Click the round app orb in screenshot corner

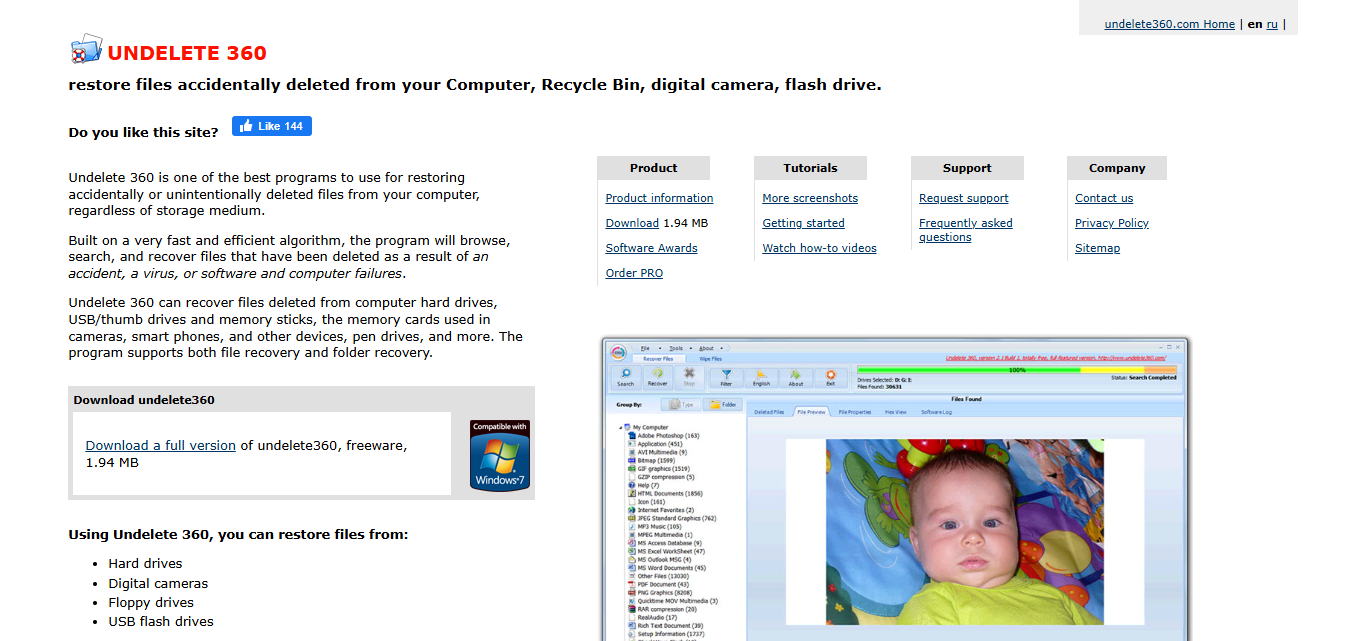(x=619, y=352)
